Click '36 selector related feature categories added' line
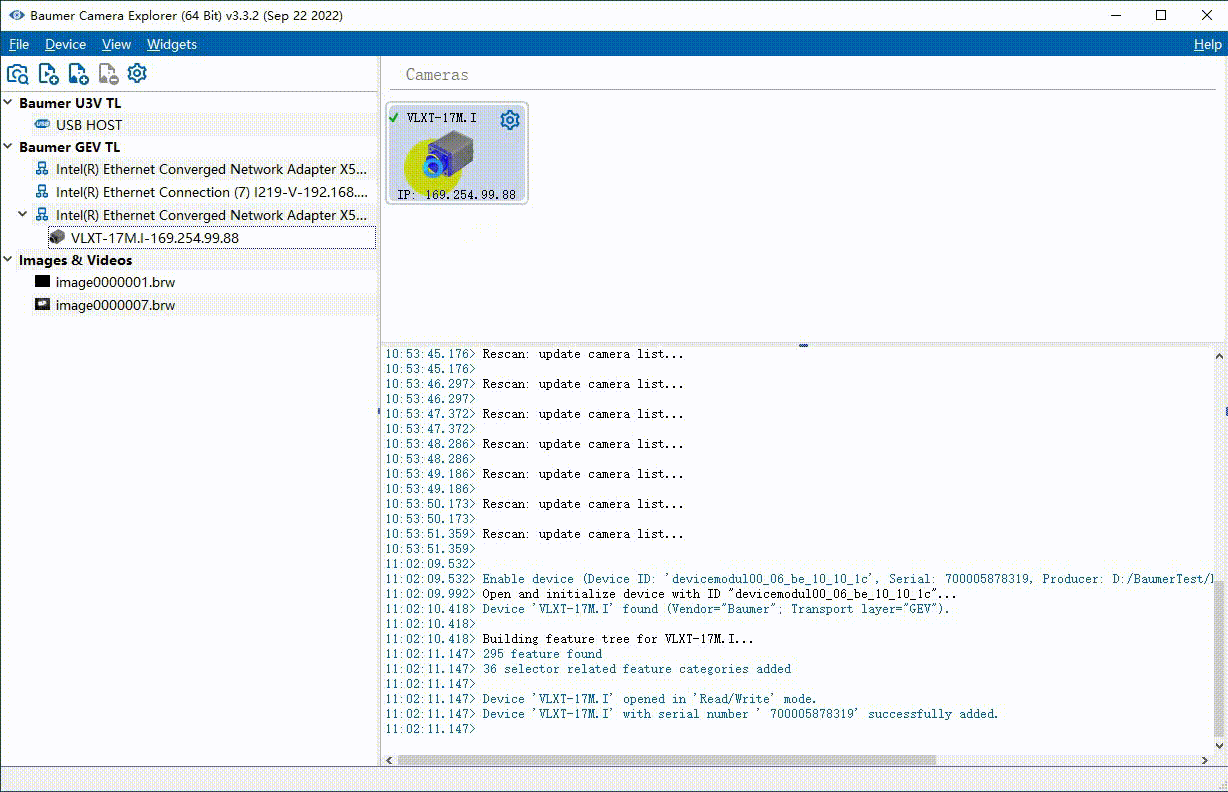Viewport: 1228px width, 792px height. point(637,669)
